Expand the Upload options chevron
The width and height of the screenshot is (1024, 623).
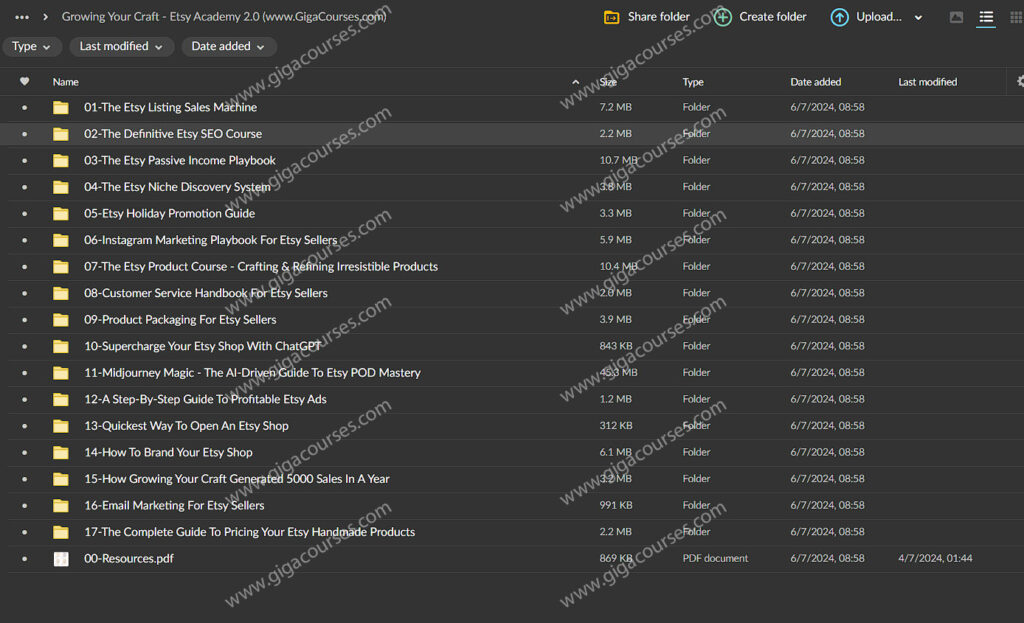click(x=918, y=17)
